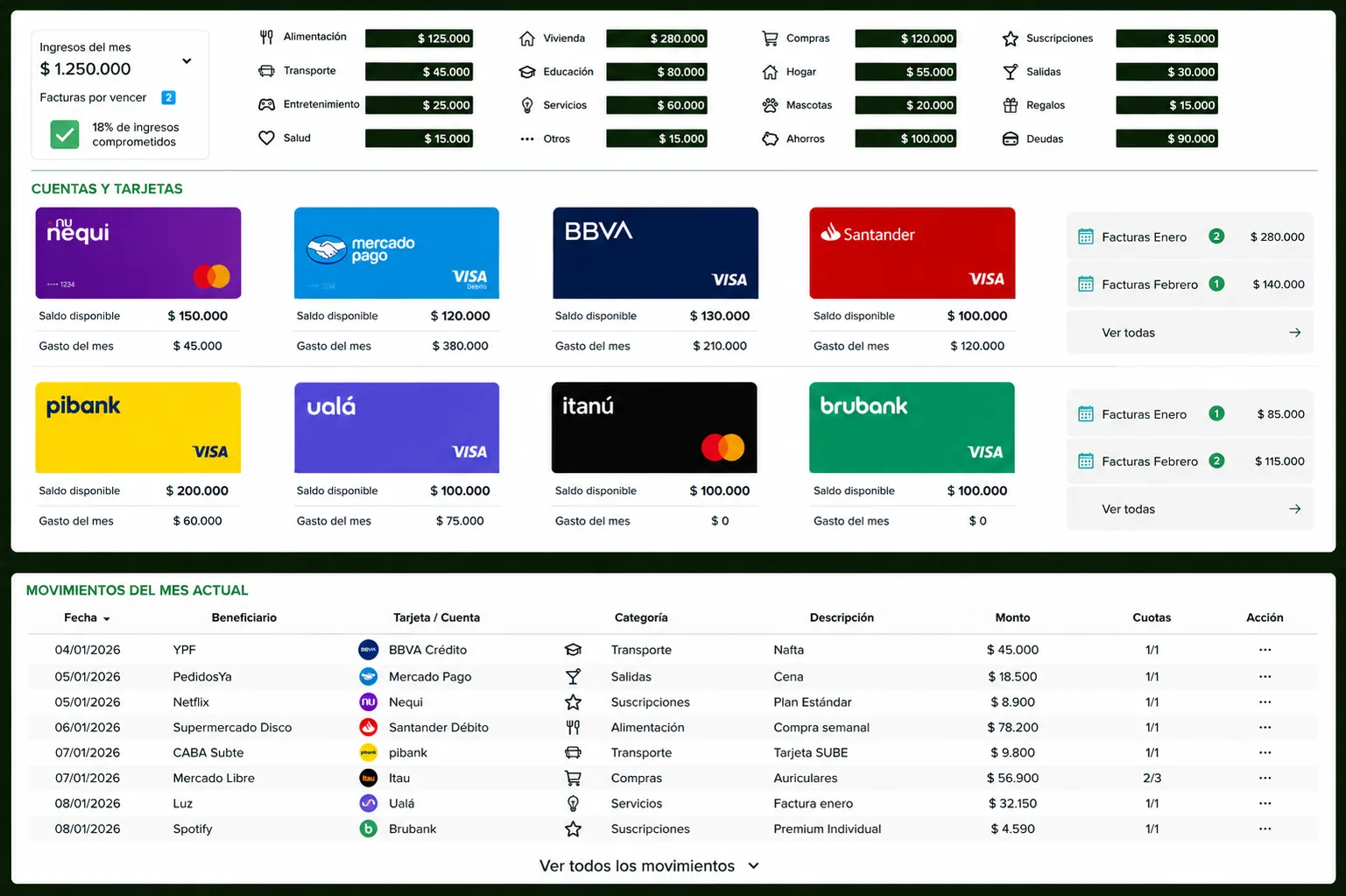Click the Salidas cocktail icon beside $30.000 budget
This screenshot has height=896, width=1346.
(x=1011, y=72)
